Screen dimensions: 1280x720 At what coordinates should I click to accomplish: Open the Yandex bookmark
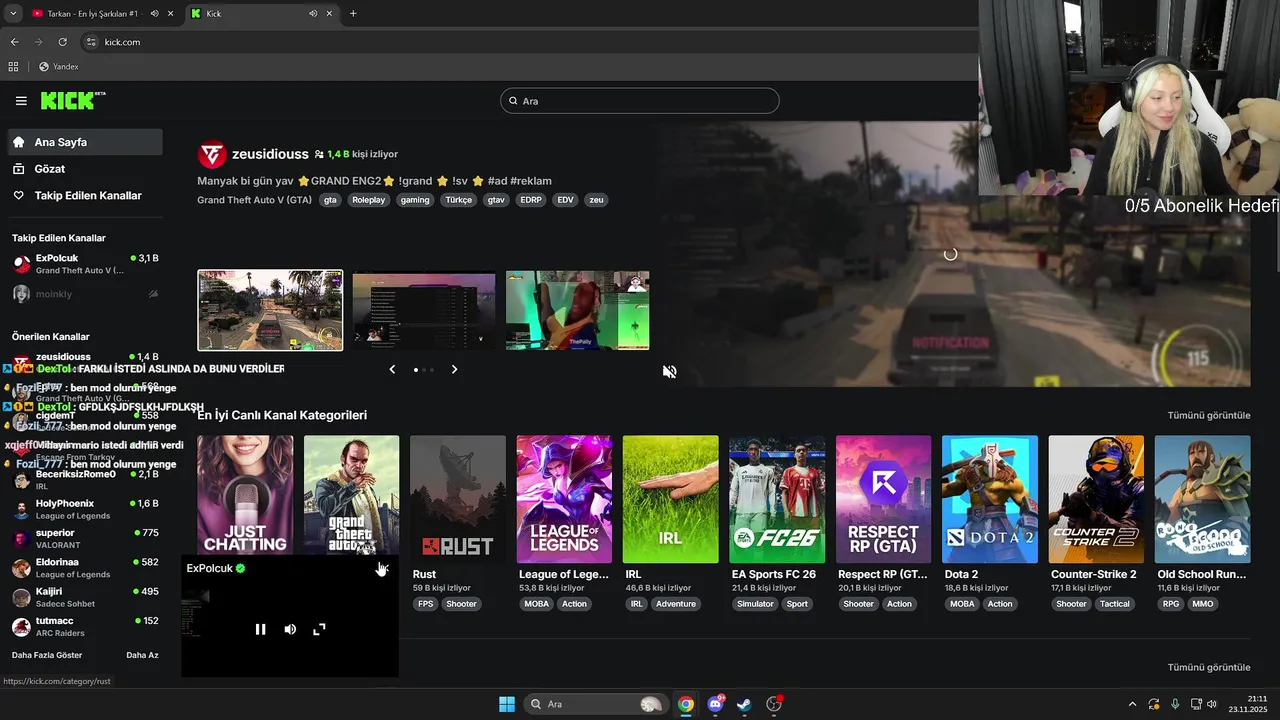pos(58,67)
